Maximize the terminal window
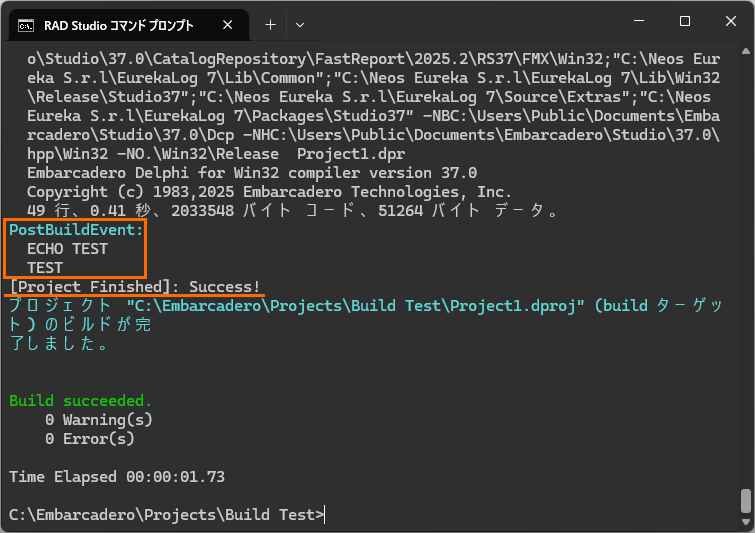 pos(685,21)
